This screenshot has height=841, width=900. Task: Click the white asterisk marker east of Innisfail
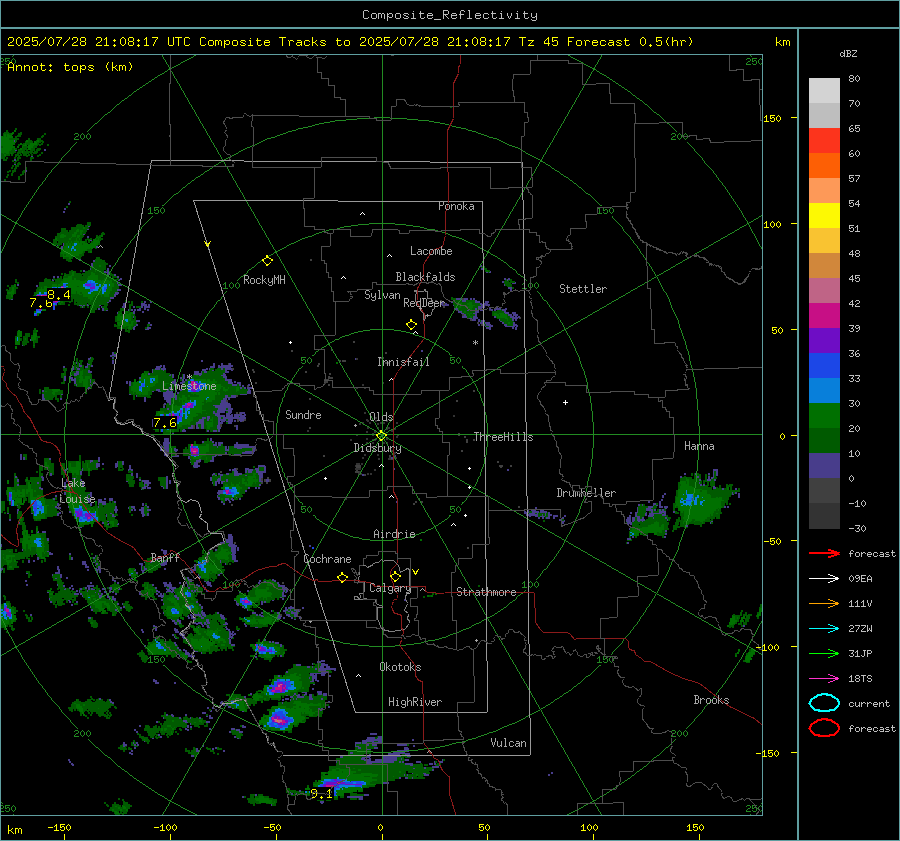tap(475, 343)
